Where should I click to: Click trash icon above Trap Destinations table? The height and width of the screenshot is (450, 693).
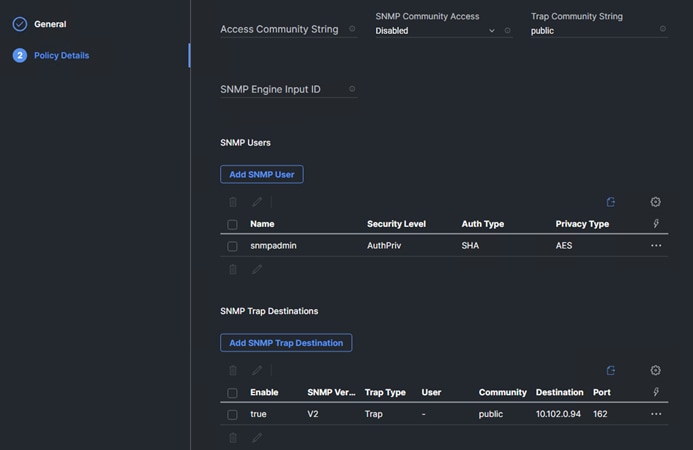pos(233,370)
